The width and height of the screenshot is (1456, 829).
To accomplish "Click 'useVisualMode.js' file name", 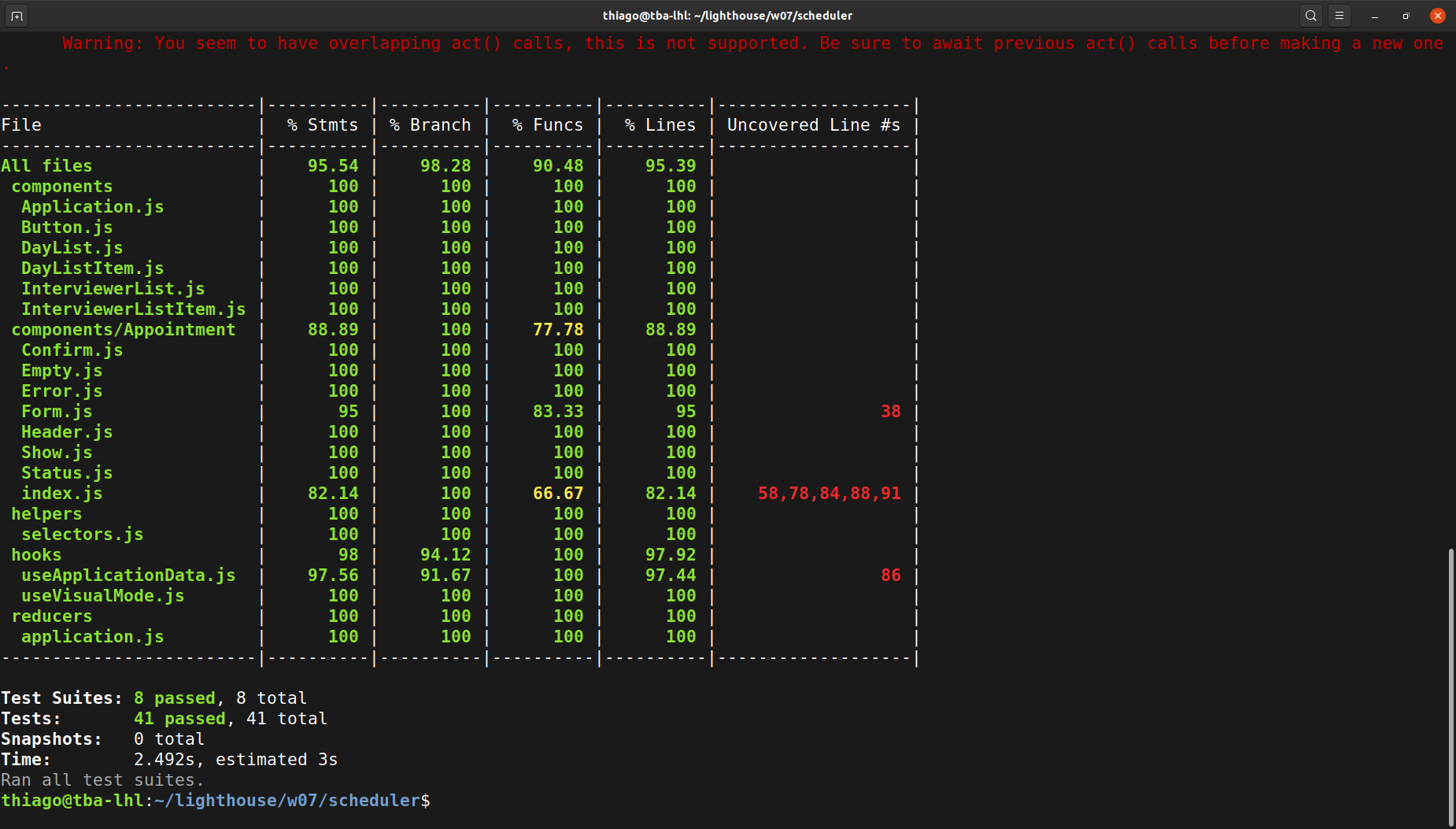I will [x=103, y=596].
